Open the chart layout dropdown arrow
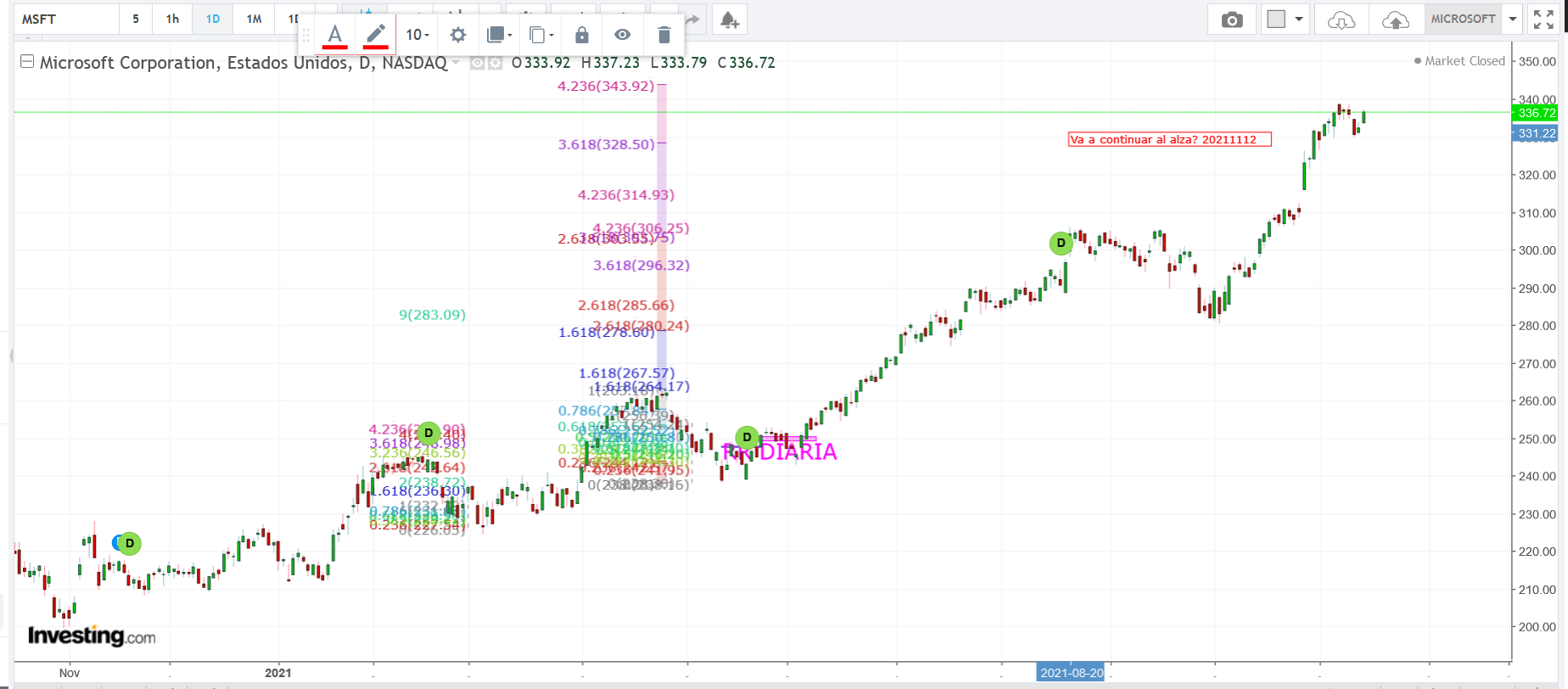Image resolution: width=1568 pixels, height=689 pixels. 1299,19
